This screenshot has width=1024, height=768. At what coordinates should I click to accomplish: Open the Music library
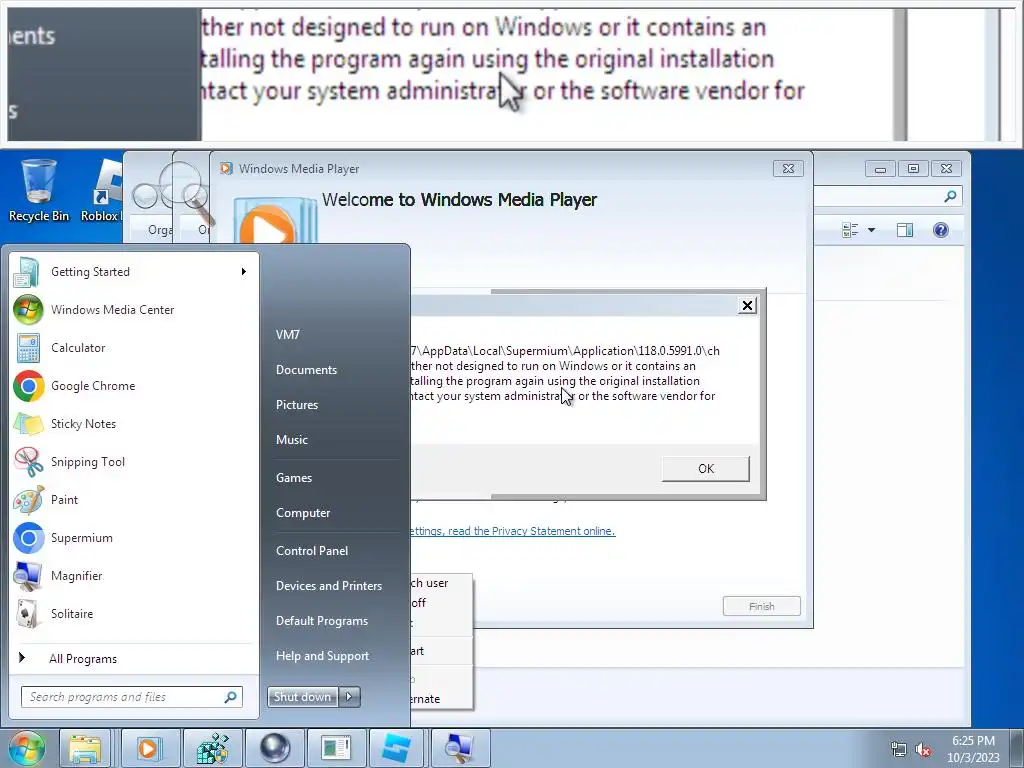292,440
